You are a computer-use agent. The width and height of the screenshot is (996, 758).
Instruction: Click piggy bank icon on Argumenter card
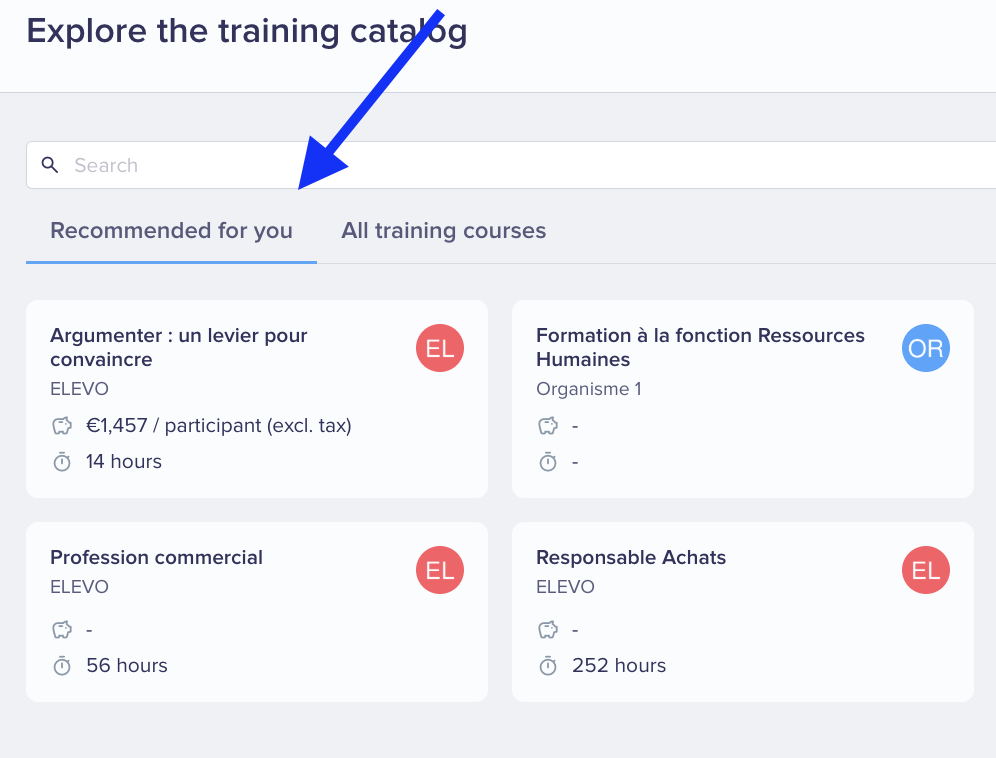click(62, 425)
